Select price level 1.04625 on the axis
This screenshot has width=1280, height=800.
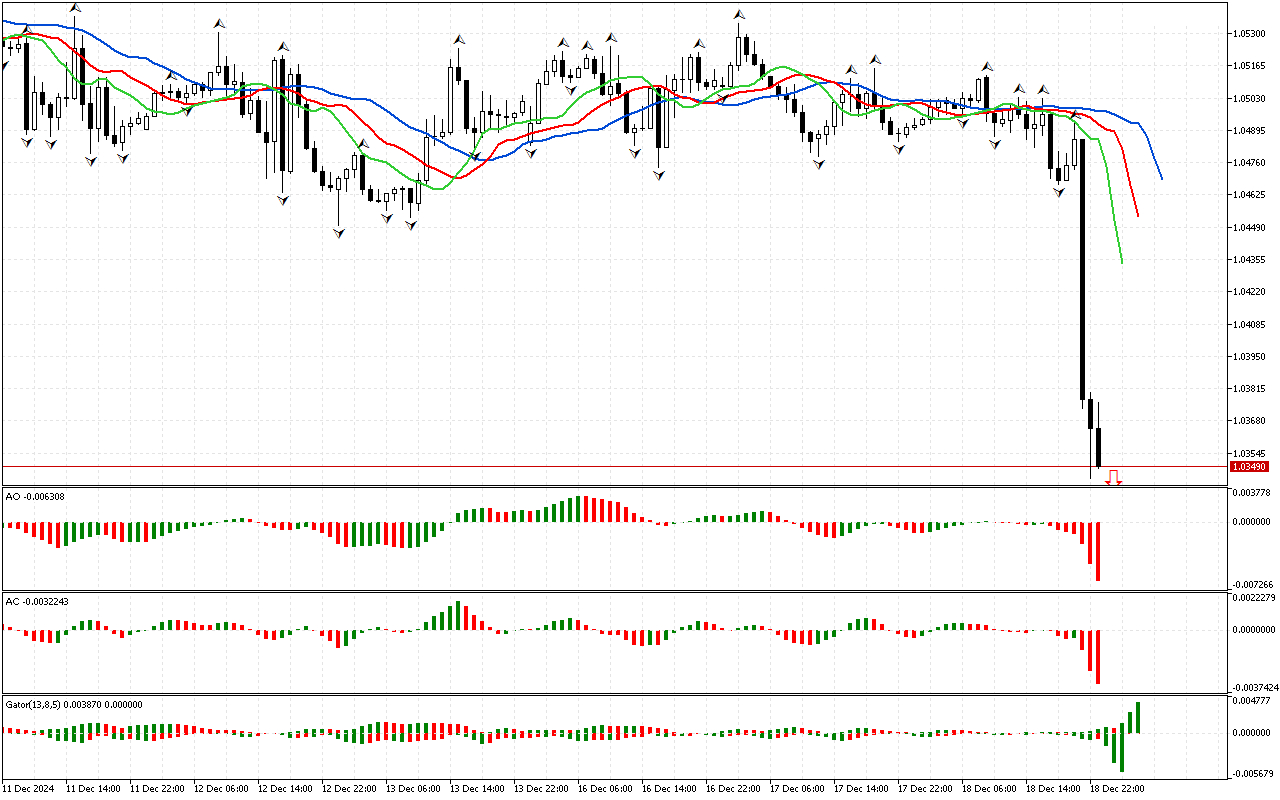pyautogui.click(x=1251, y=195)
